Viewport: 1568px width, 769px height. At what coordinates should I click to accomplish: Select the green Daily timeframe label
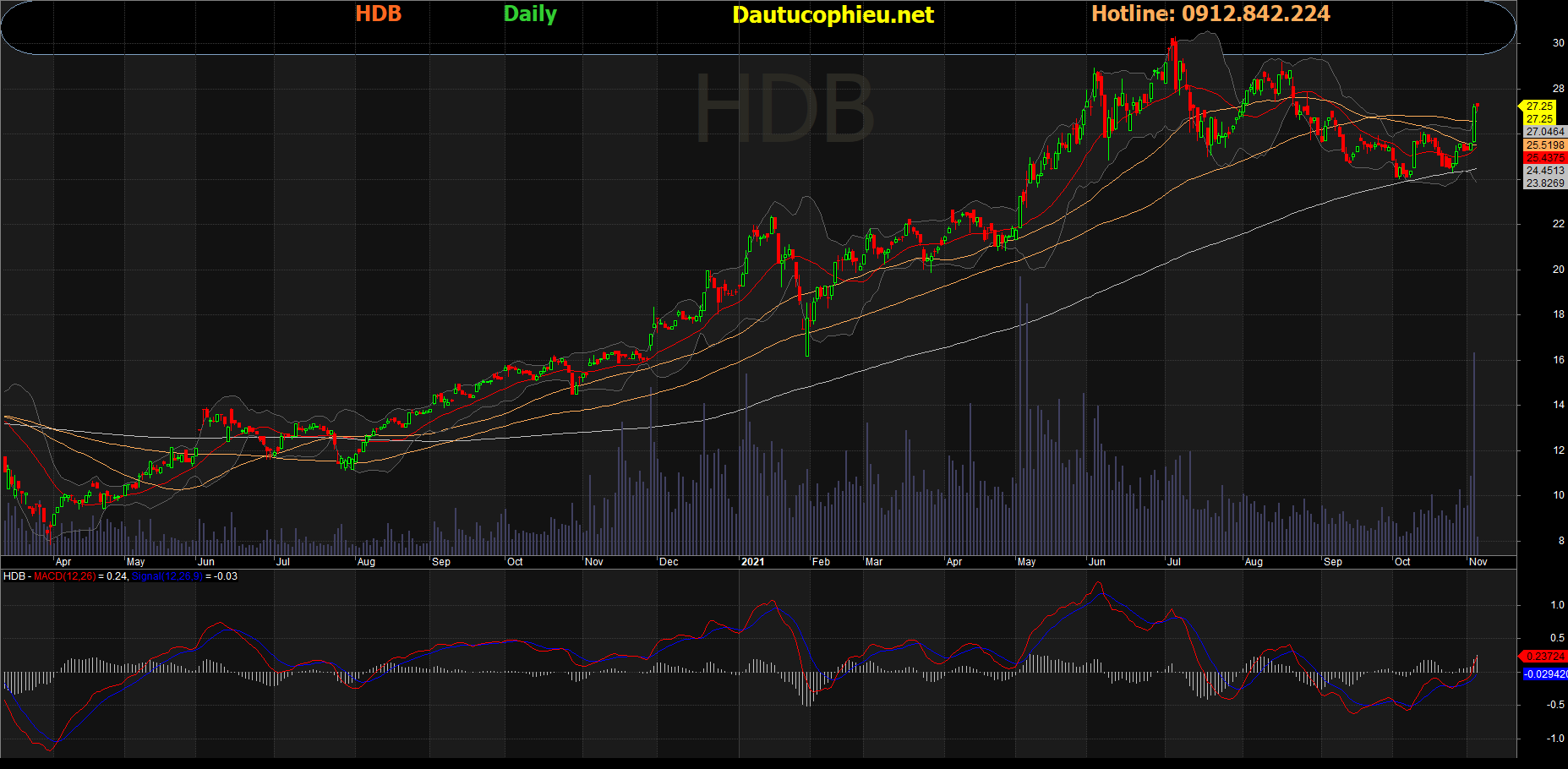530,14
